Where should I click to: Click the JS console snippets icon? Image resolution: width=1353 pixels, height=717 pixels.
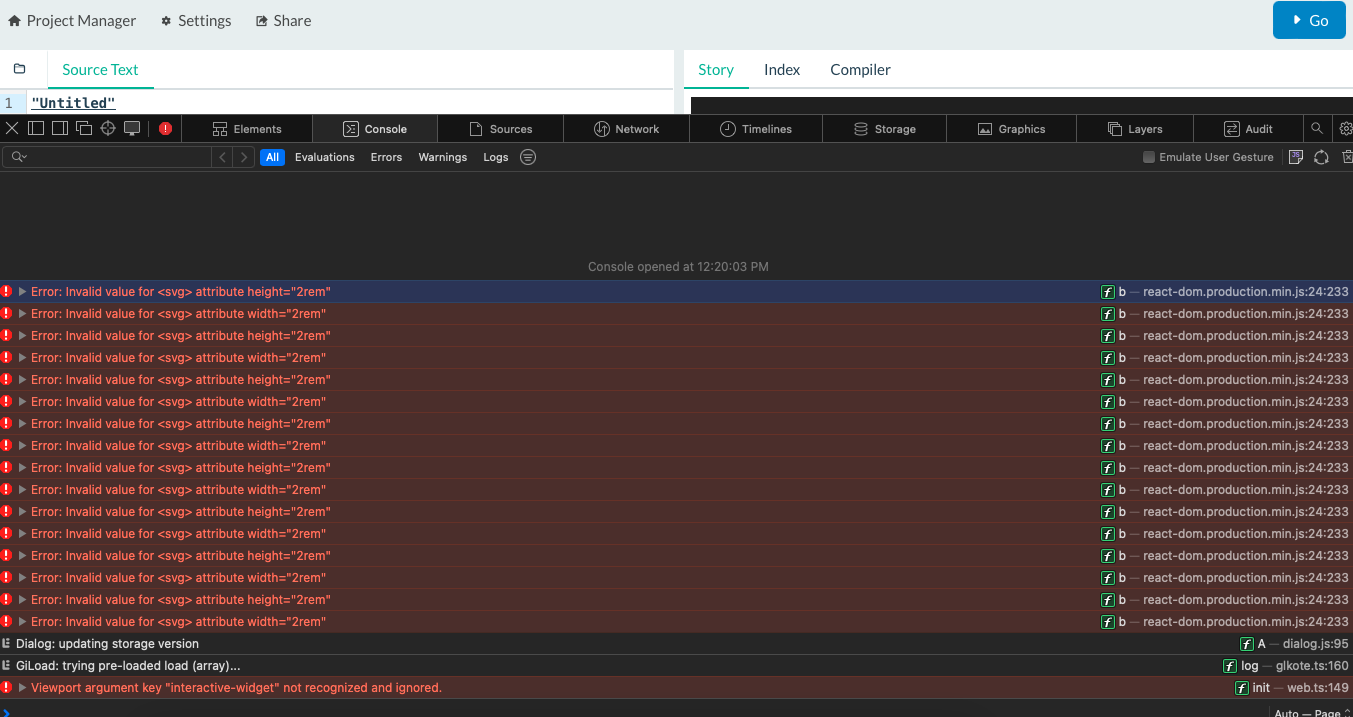1296,157
